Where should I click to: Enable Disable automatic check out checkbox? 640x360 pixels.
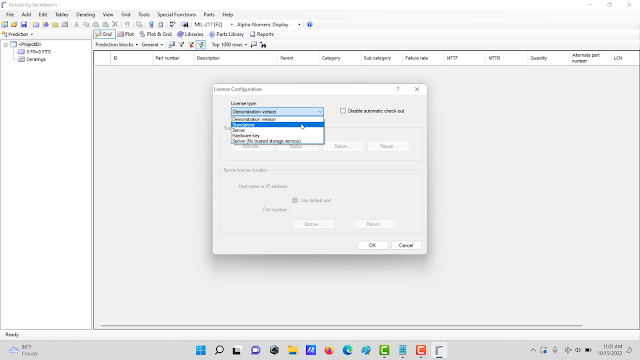coord(343,111)
